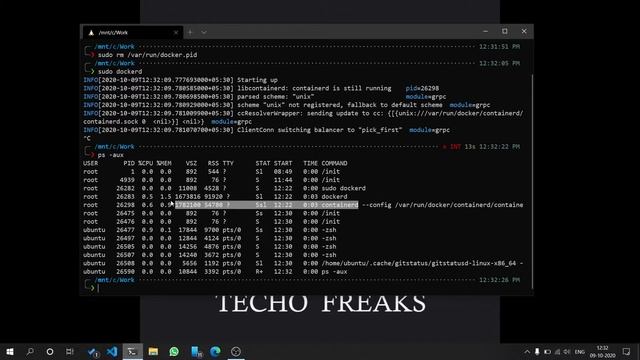Minimize the terminal window
This screenshot has height=360, width=640.
[x=485, y=31]
